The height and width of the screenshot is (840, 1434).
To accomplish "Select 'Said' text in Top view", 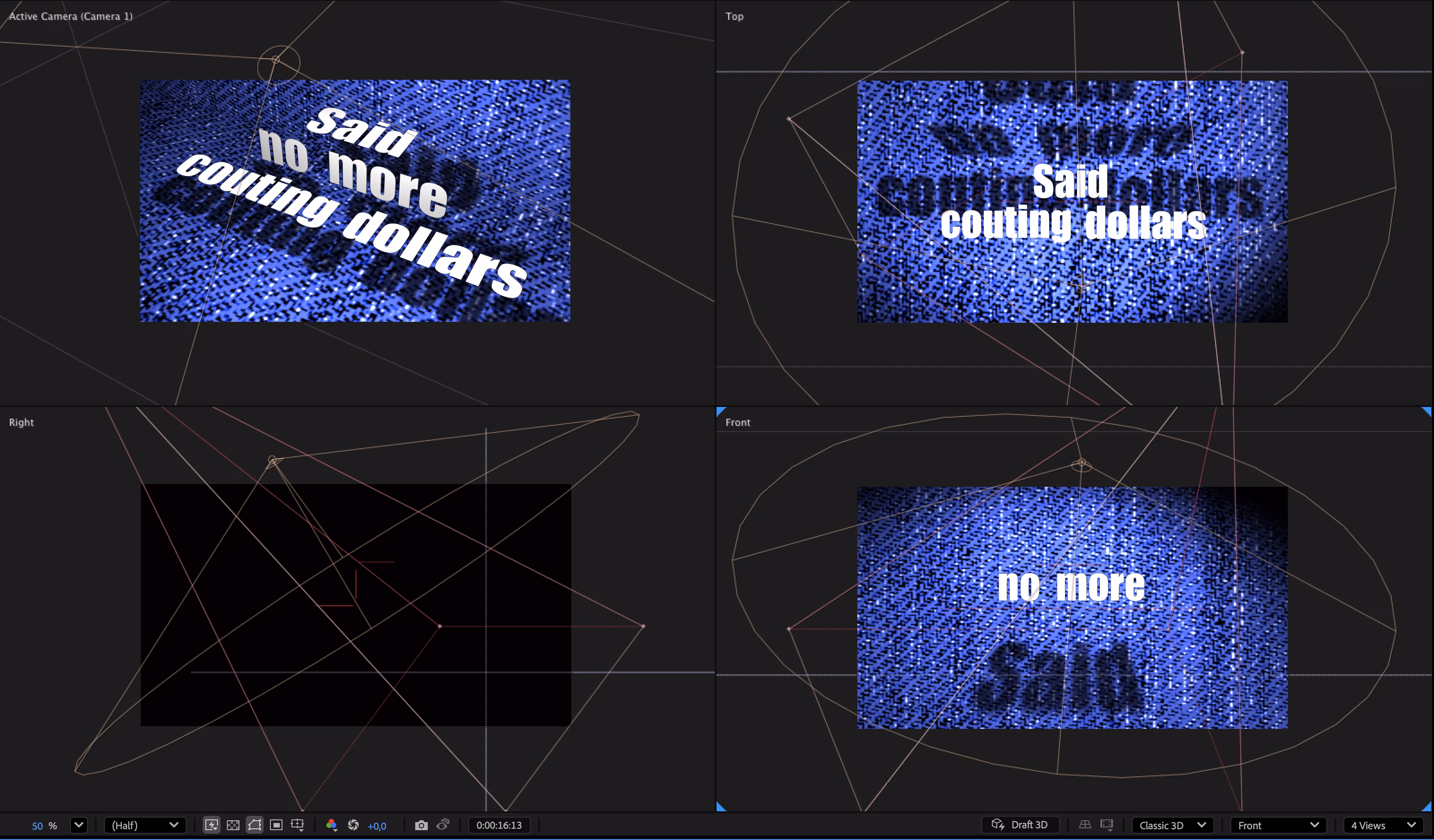I will [x=1070, y=182].
